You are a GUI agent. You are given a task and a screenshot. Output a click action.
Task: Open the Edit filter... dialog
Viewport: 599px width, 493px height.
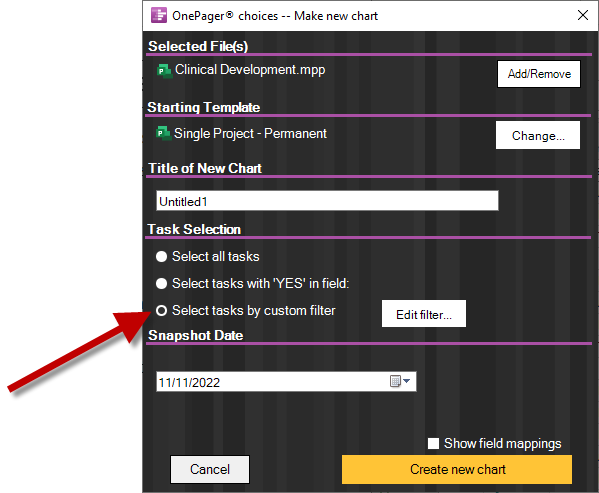coord(424,314)
